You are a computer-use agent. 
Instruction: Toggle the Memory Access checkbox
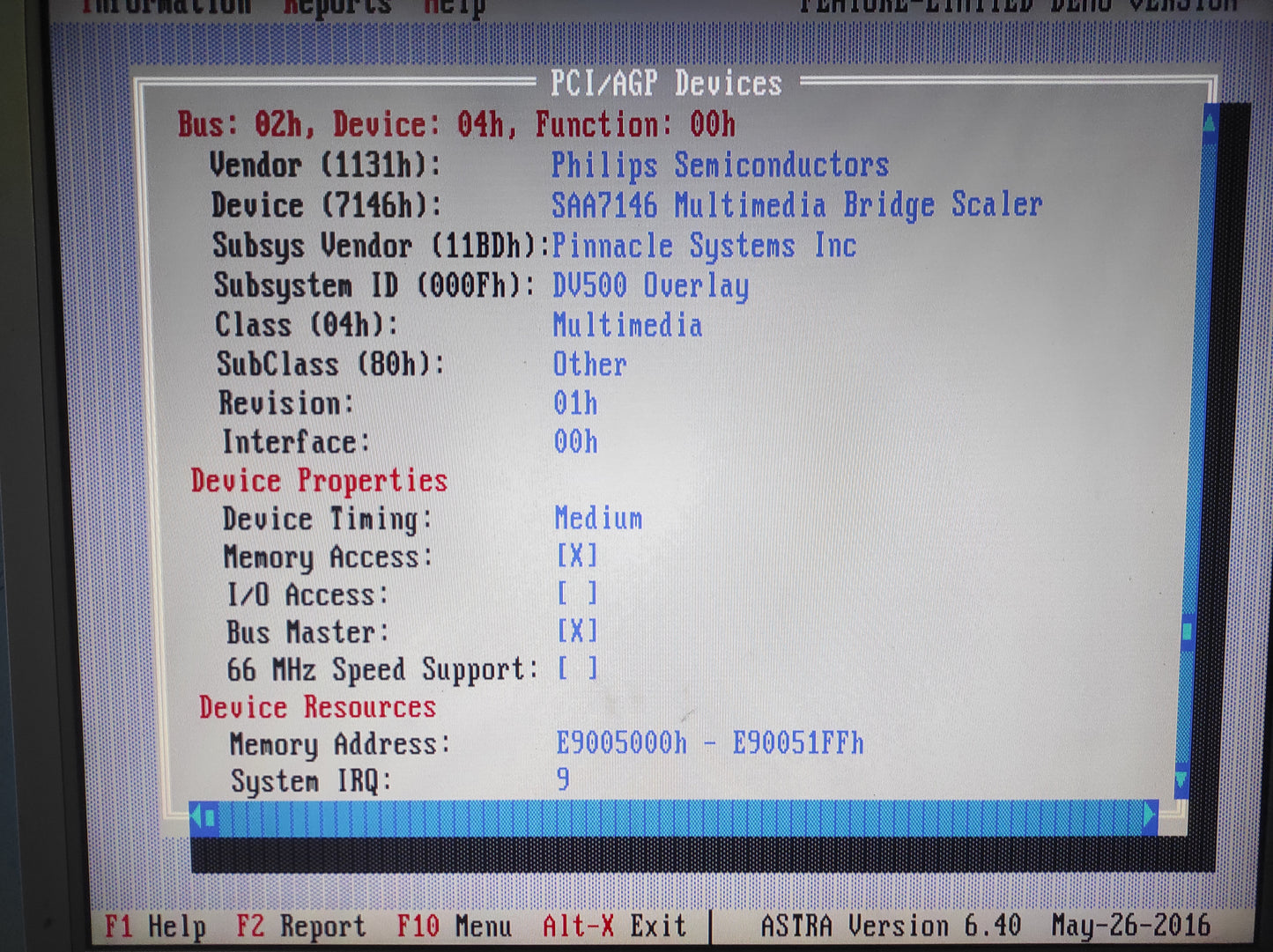[577, 556]
